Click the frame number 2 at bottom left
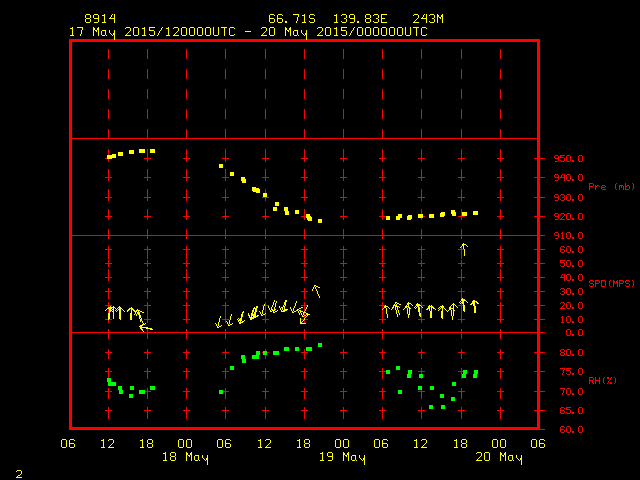The image size is (640, 480). coord(19,472)
